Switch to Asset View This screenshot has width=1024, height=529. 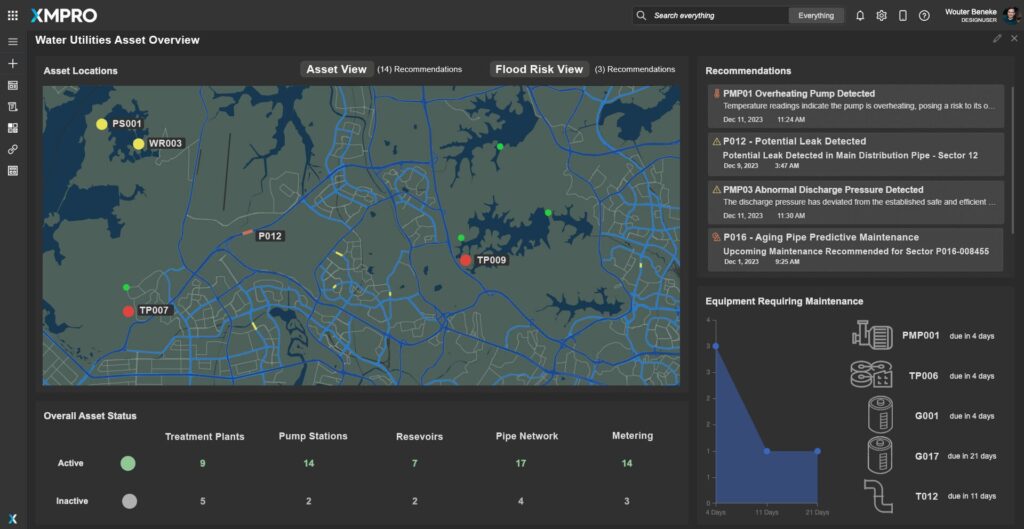point(336,69)
